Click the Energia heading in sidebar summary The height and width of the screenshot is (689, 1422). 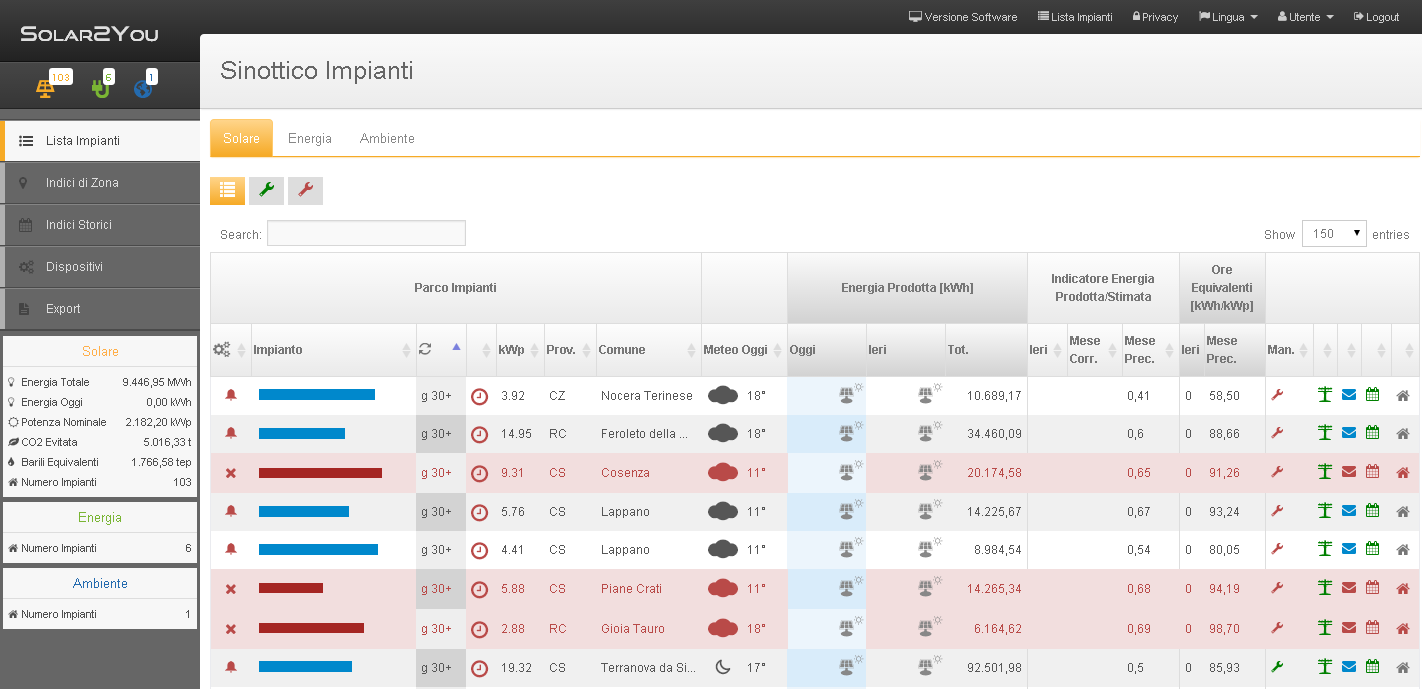pos(100,517)
